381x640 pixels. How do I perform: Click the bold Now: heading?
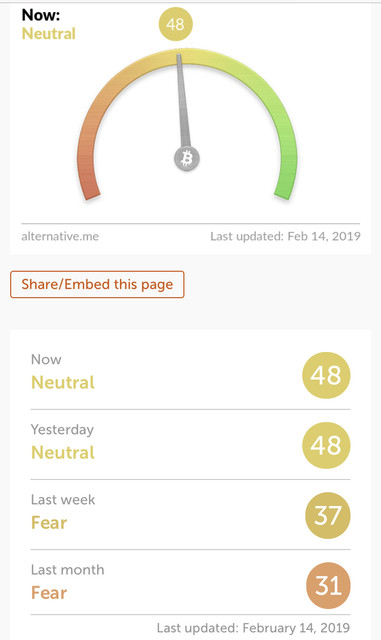[x=41, y=15]
